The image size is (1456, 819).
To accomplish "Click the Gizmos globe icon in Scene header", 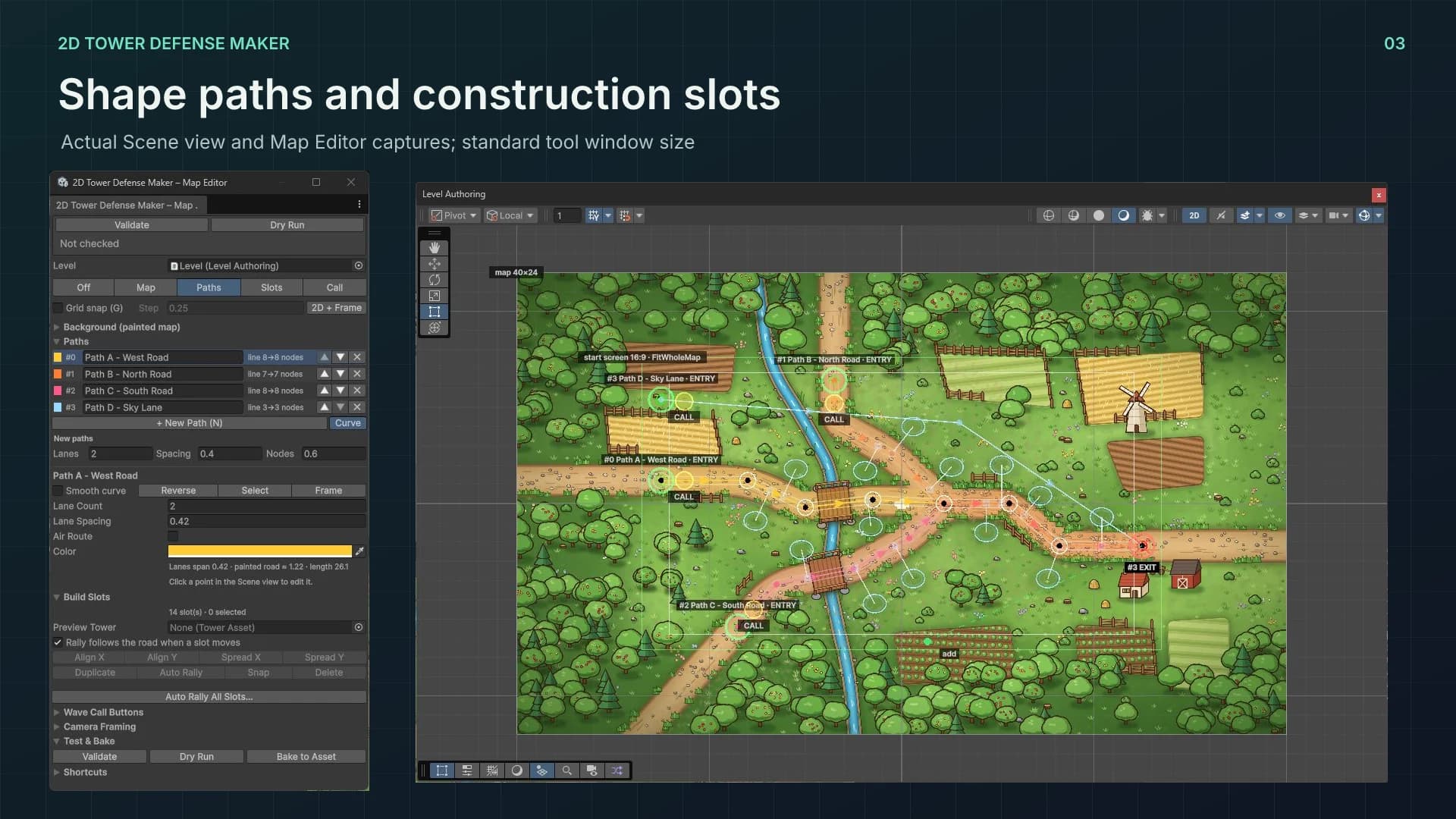I will [1364, 215].
